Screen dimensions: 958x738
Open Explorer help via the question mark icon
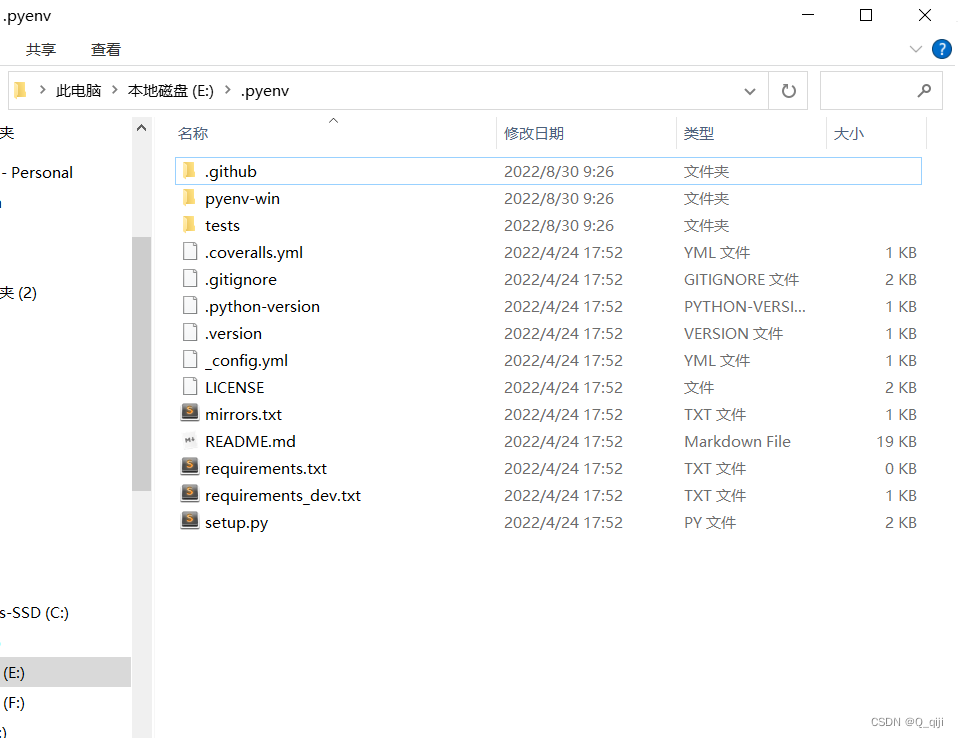click(x=941, y=49)
